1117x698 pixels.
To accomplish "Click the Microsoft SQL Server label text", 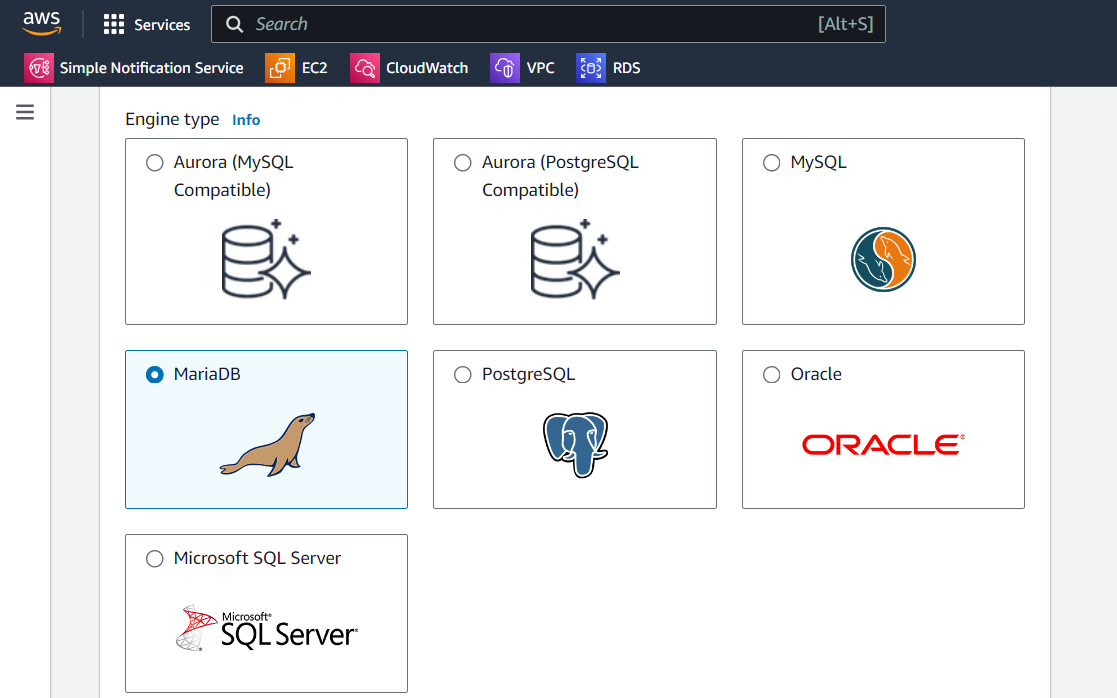I will point(257,558).
